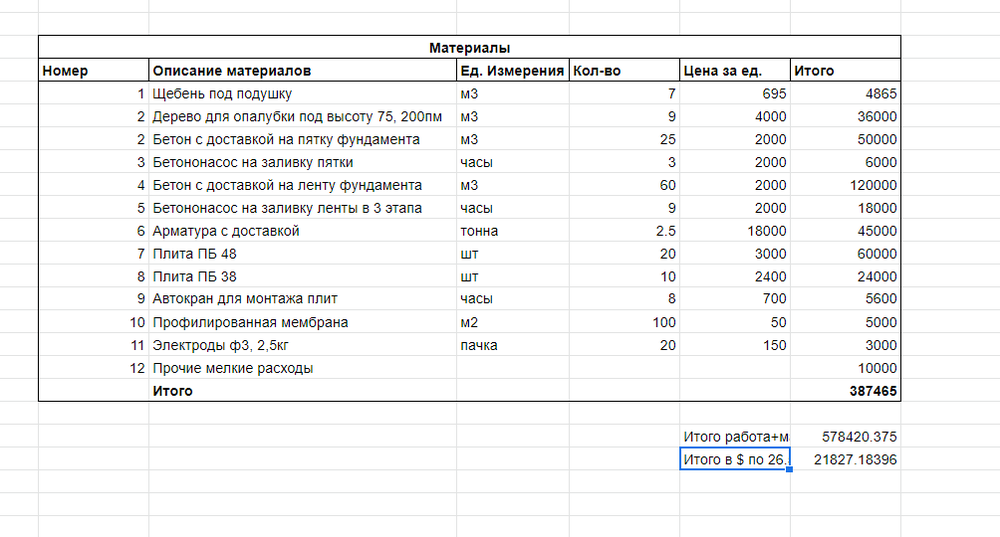Select the total cell 50000
The image size is (1000, 537).
[846, 139]
